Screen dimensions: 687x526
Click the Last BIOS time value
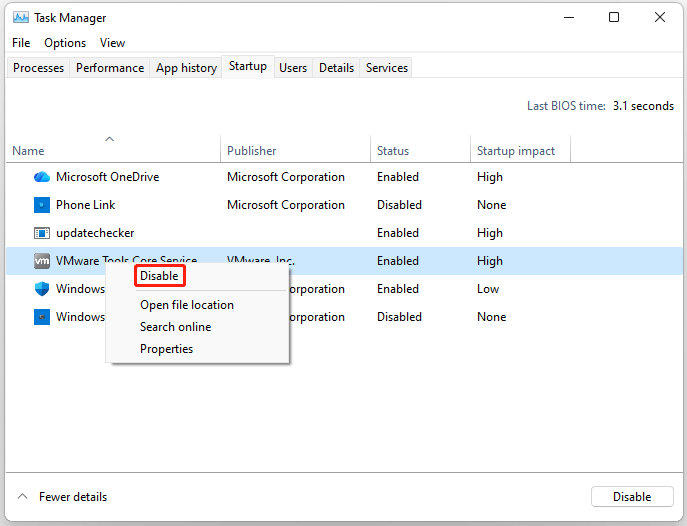tap(643, 106)
